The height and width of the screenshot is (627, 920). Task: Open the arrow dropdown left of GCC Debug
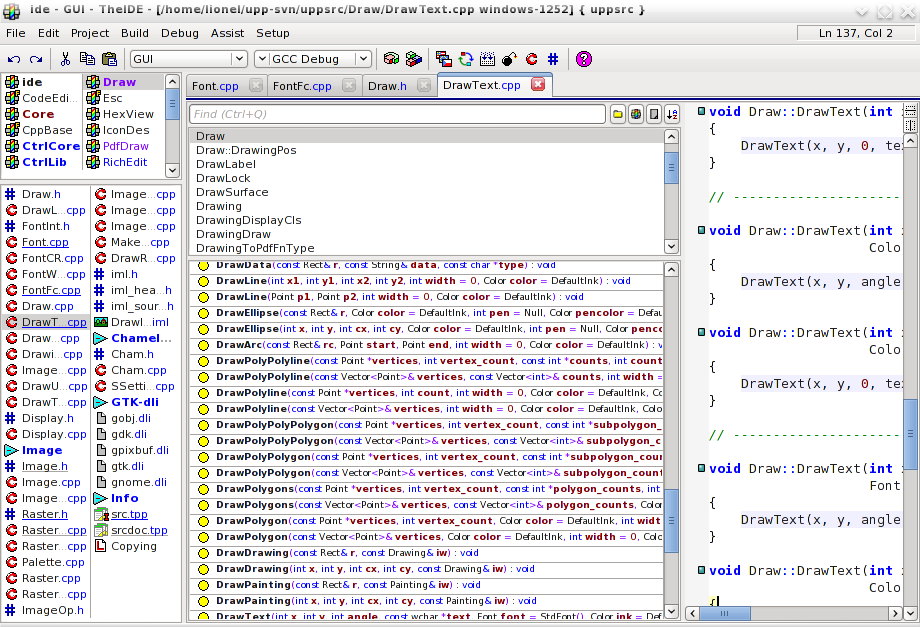coord(261,59)
